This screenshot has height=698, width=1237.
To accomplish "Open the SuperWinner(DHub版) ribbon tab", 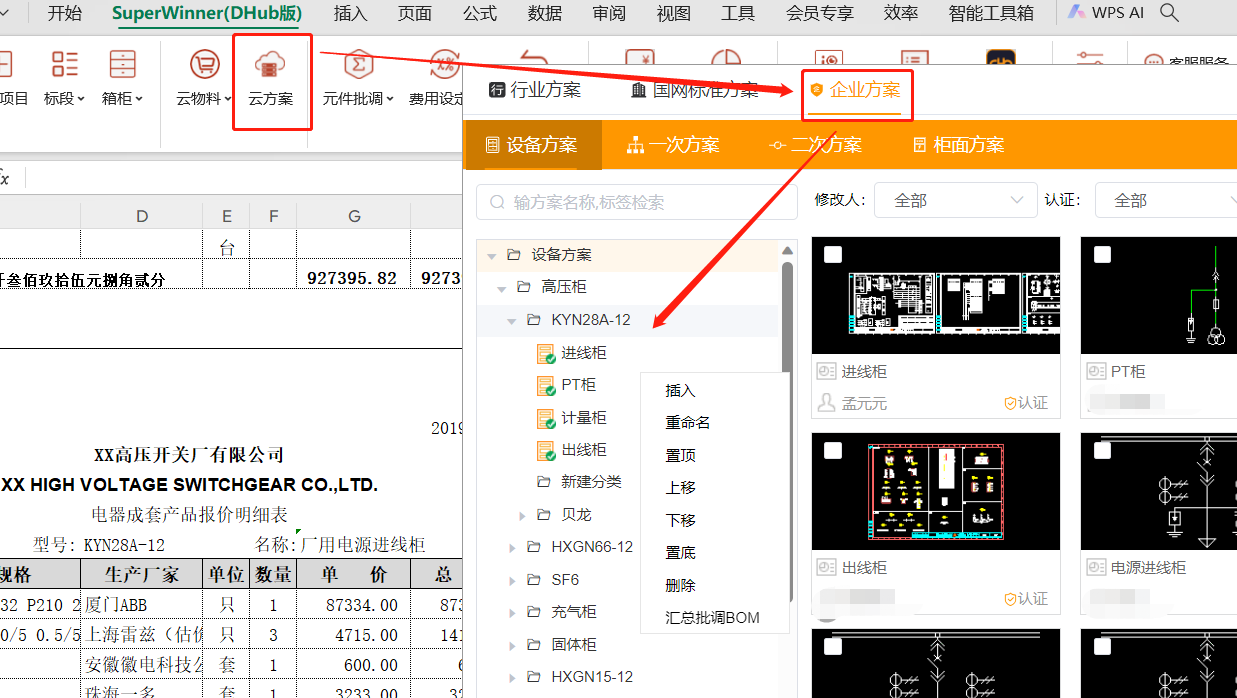I will [208, 13].
